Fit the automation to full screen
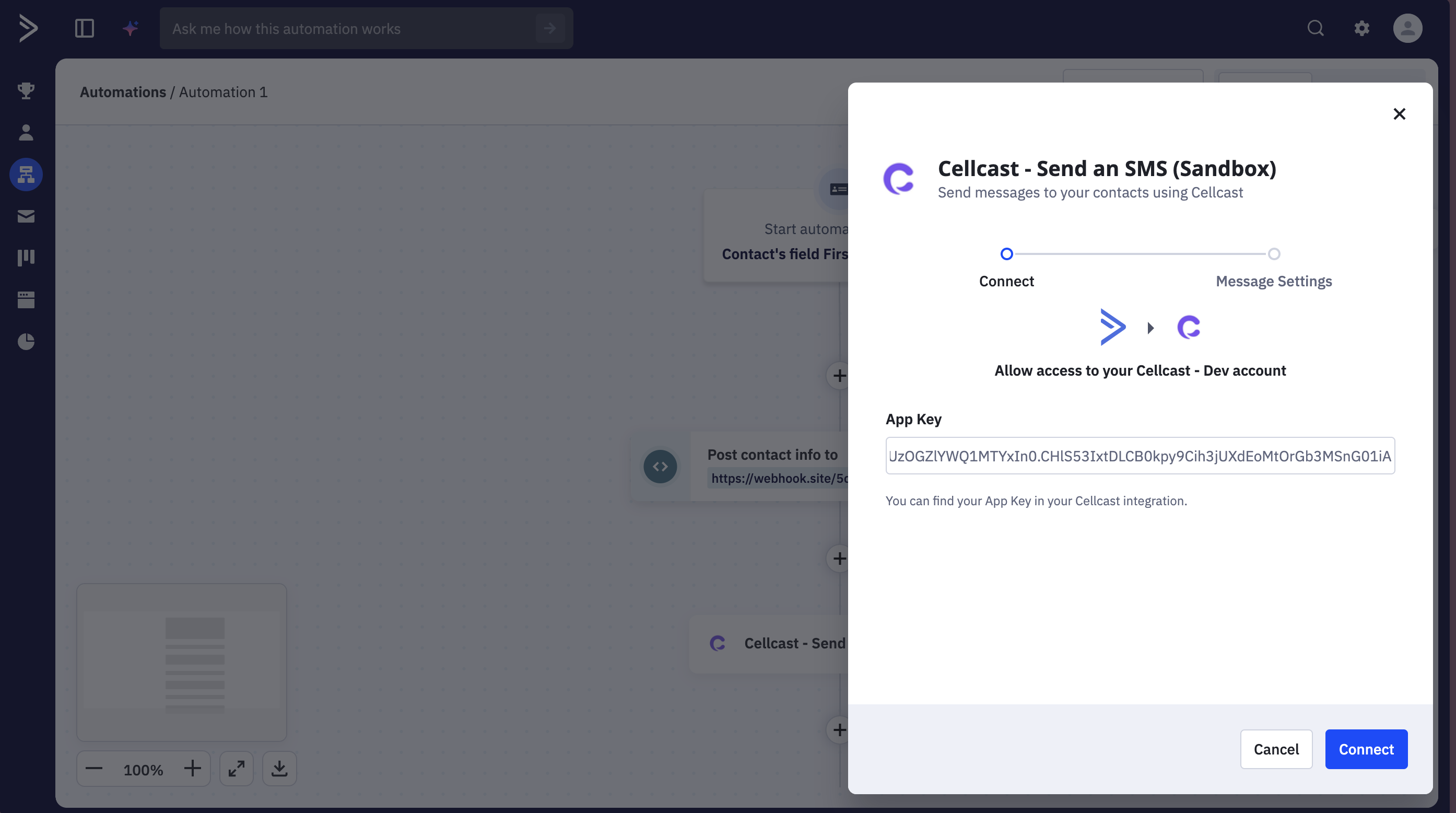This screenshot has width=1456, height=813. (x=236, y=769)
